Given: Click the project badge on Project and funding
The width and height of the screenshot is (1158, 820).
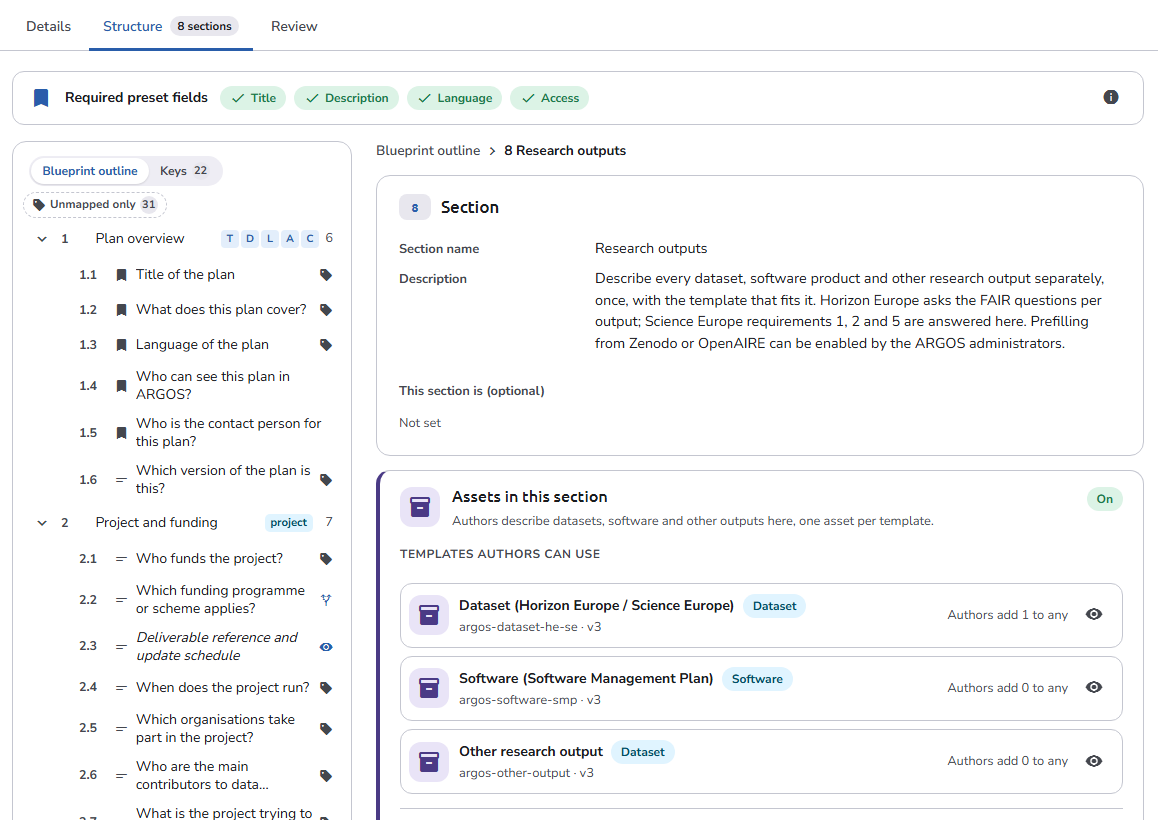Looking at the screenshot, I should 288,523.
